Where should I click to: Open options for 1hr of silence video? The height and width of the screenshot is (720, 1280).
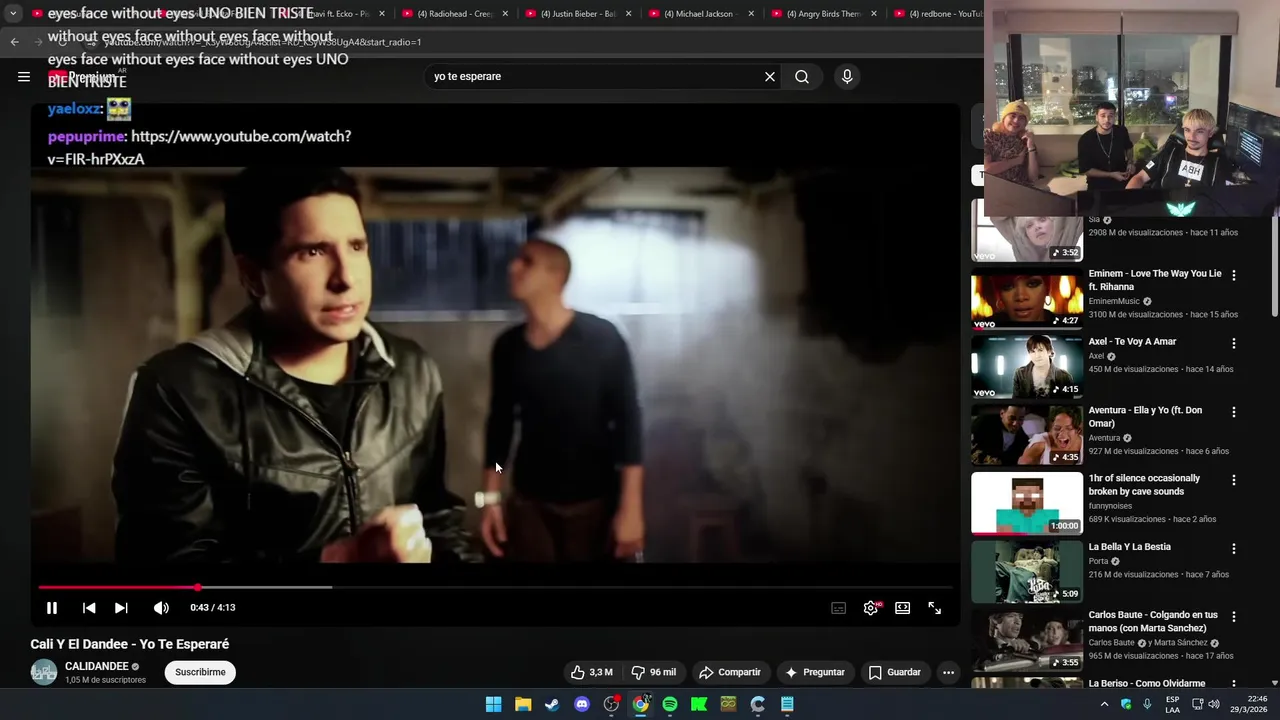click(1233, 480)
